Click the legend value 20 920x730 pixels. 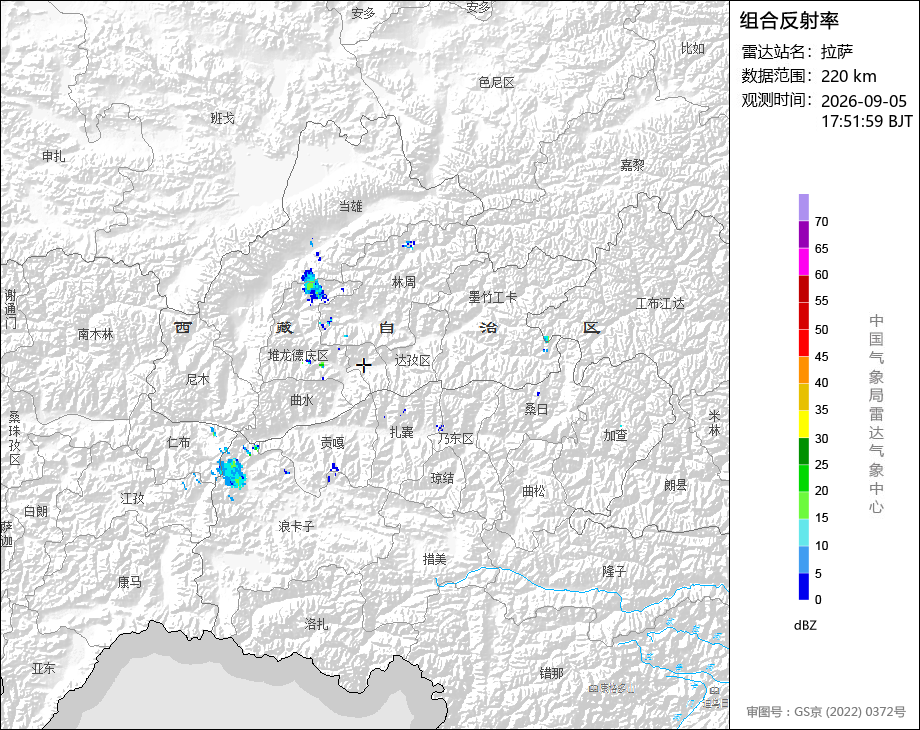pos(821,491)
